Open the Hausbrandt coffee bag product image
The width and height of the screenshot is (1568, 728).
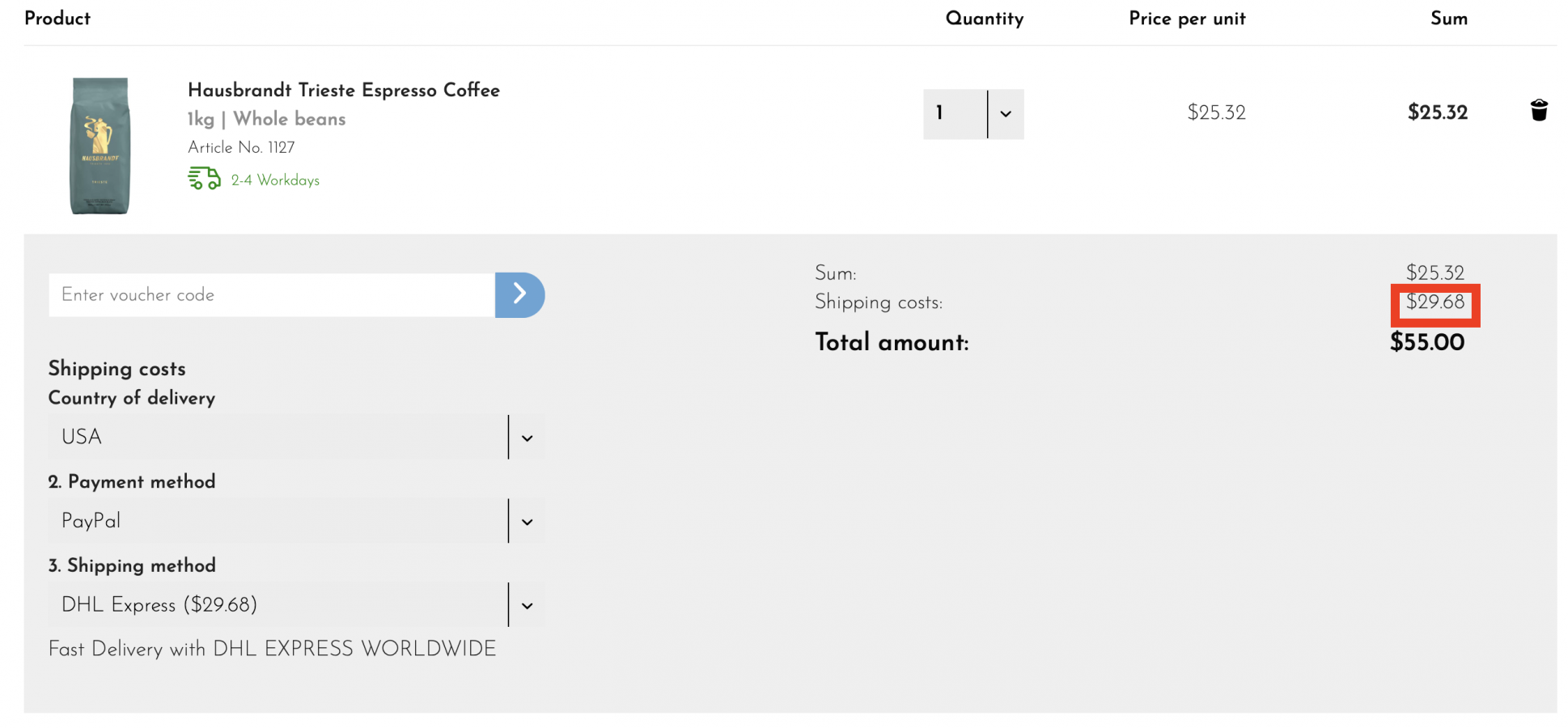point(100,146)
